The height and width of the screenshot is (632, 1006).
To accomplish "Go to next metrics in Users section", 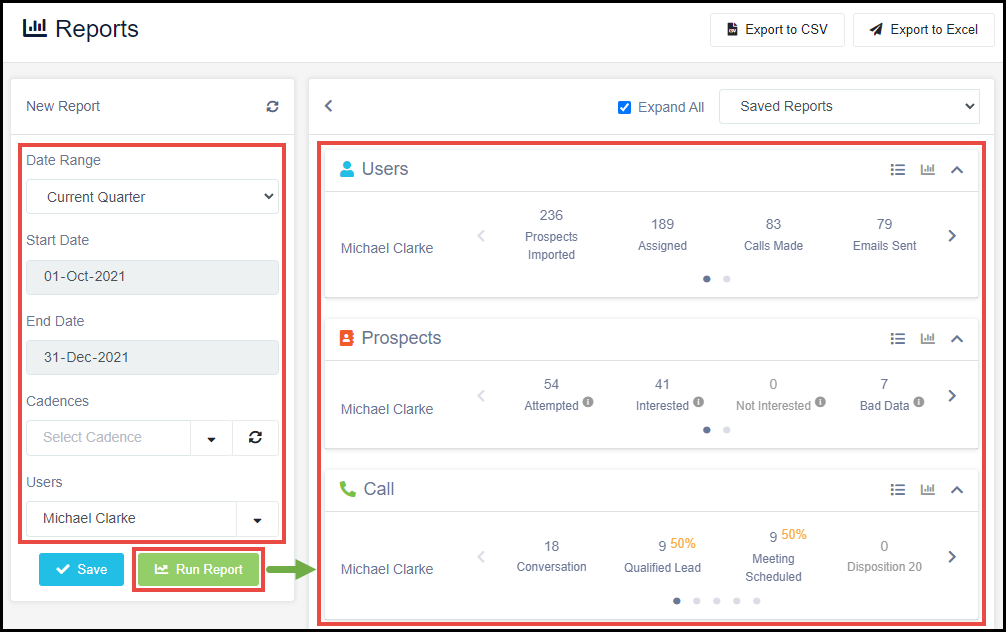I will coord(952,236).
